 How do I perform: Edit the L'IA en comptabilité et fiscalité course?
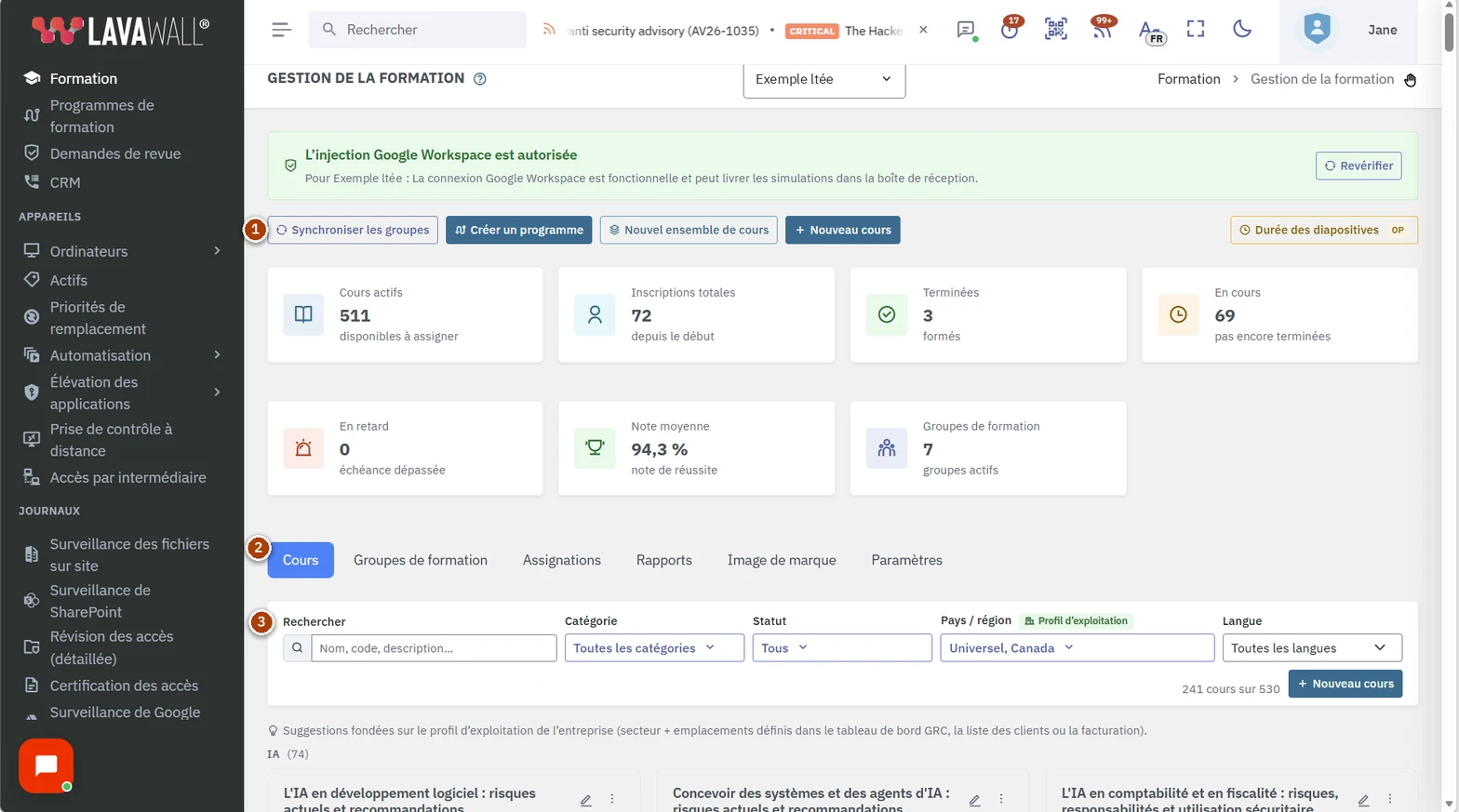click(1363, 800)
